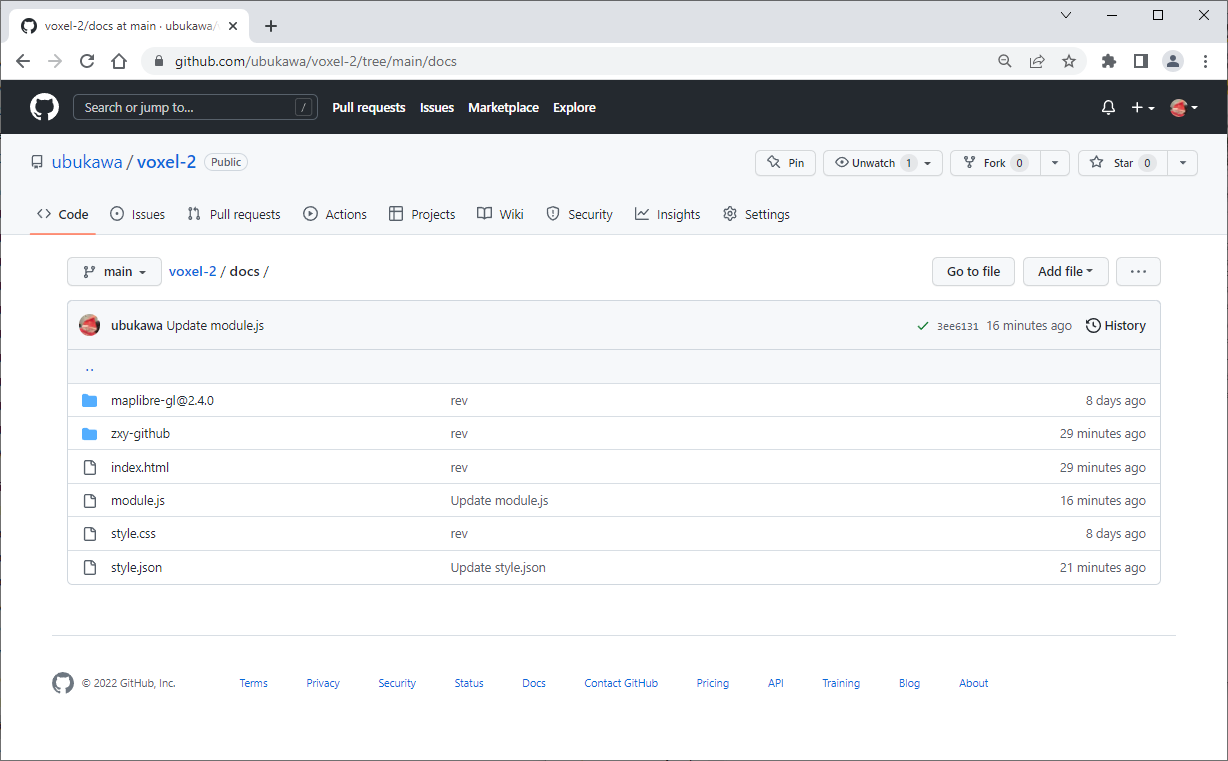Star the repository
The width and height of the screenshot is (1228, 761).
click(x=1122, y=163)
